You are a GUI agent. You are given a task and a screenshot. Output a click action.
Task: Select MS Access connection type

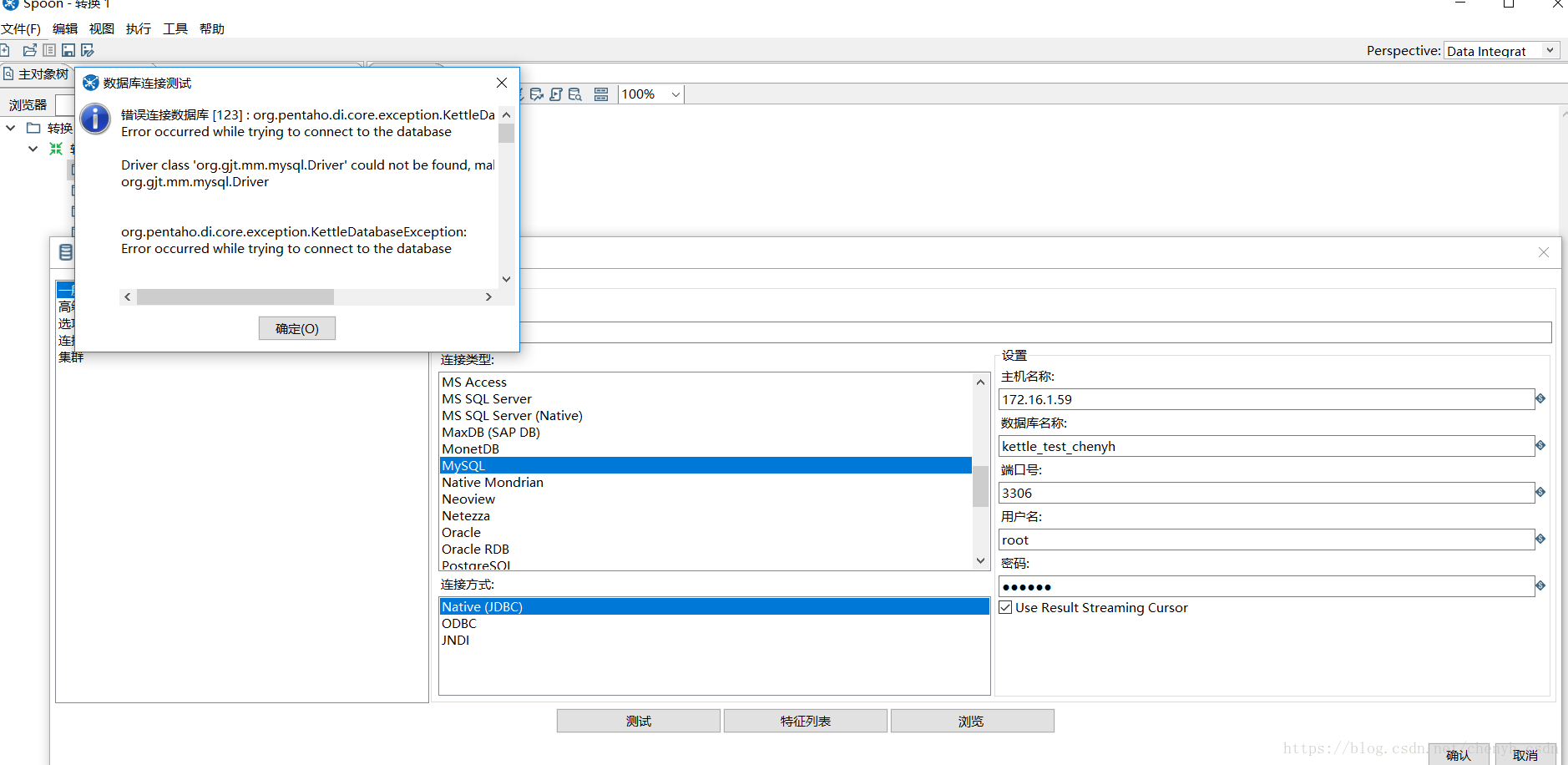(x=706, y=382)
